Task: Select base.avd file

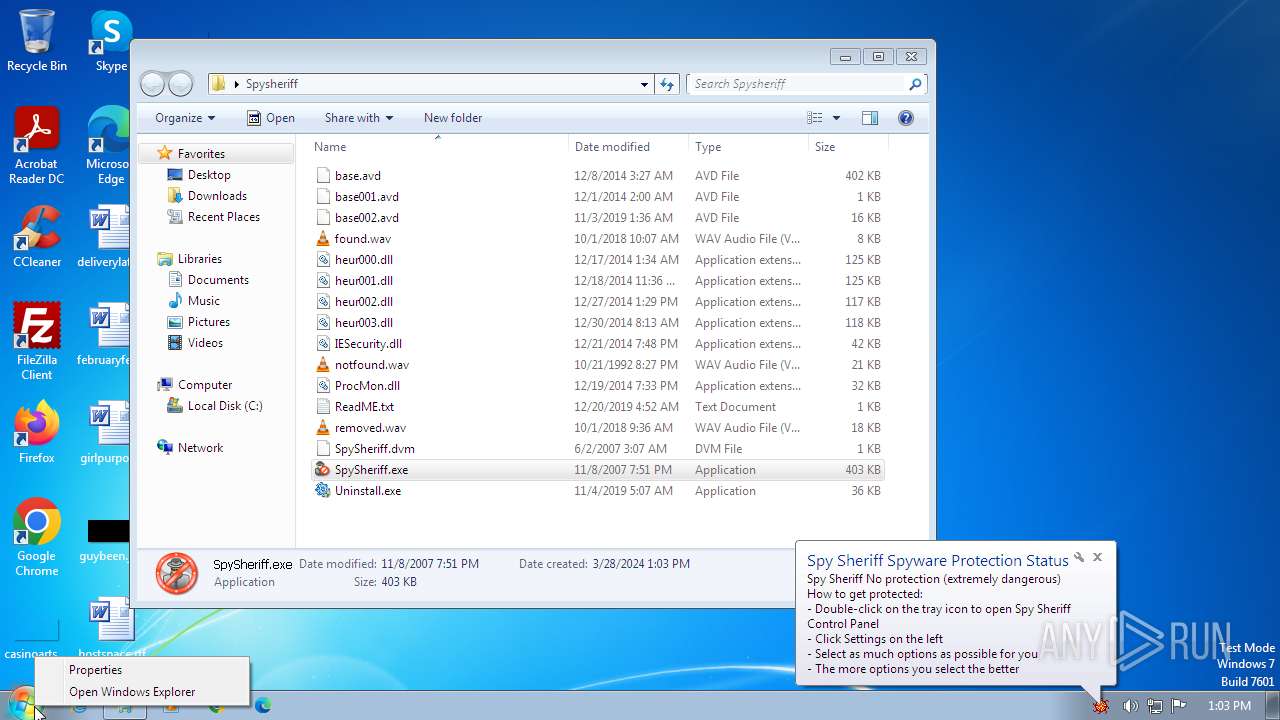Action: tap(597, 176)
